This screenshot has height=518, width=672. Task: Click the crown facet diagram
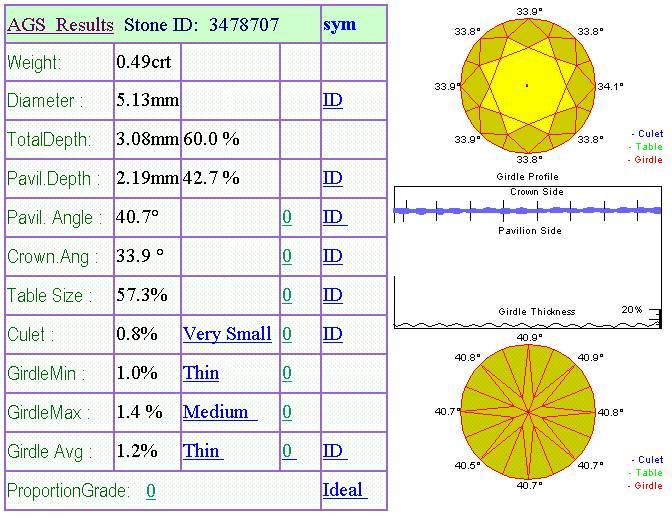(528, 86)
